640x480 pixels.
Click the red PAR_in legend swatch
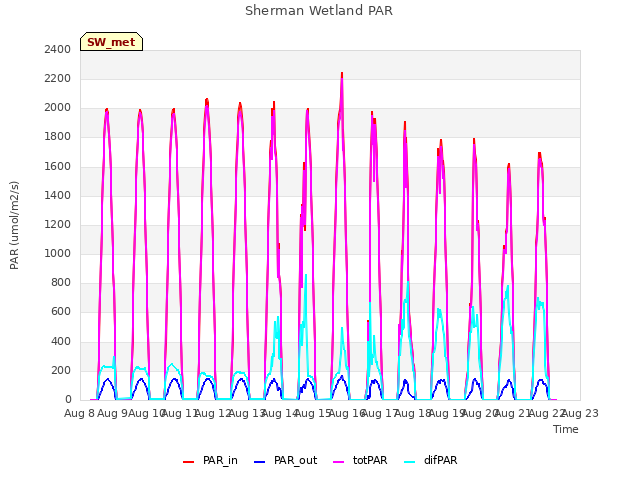tap(188, 462)
